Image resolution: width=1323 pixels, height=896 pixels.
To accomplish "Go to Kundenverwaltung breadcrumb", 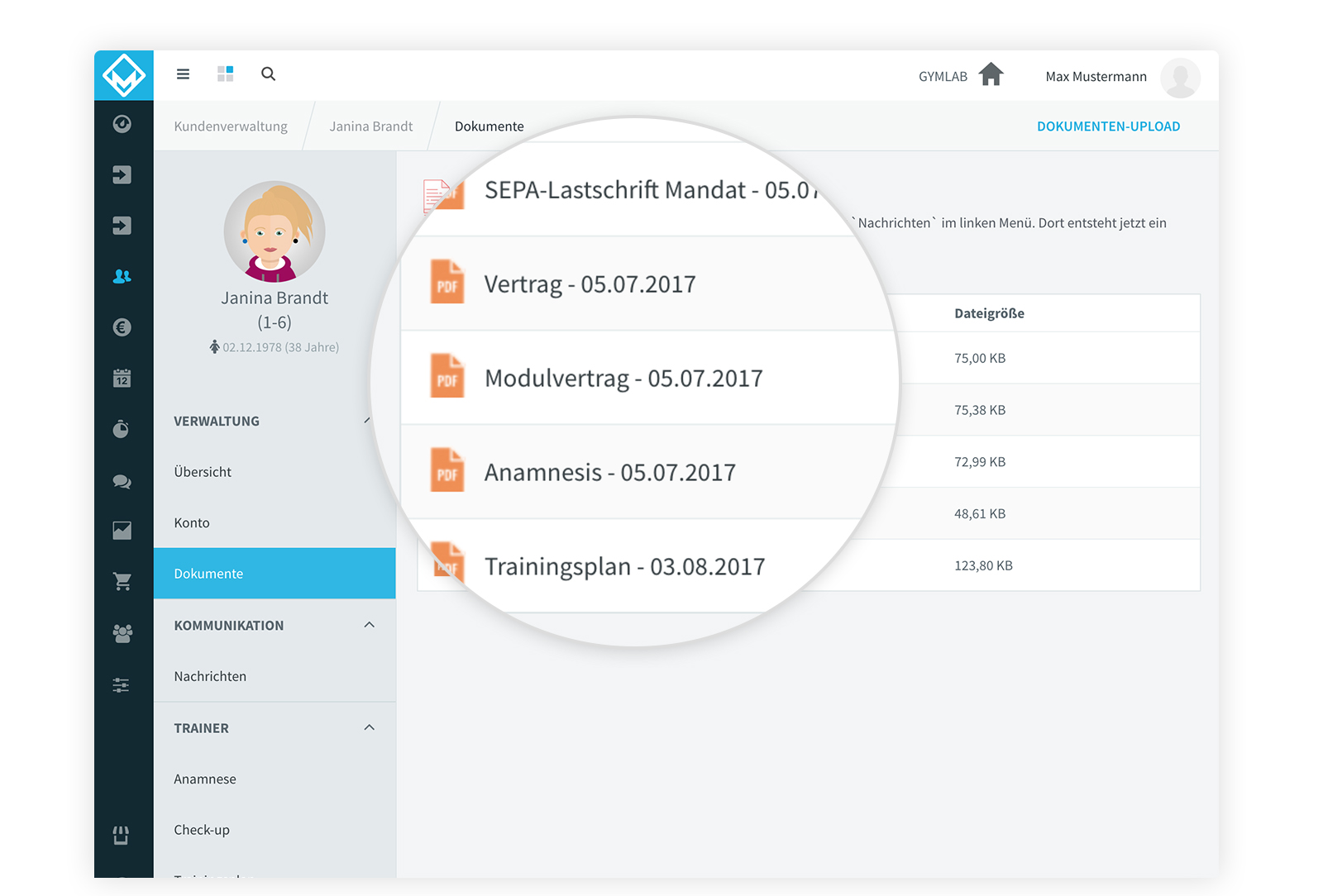I will tap(231, 126).
